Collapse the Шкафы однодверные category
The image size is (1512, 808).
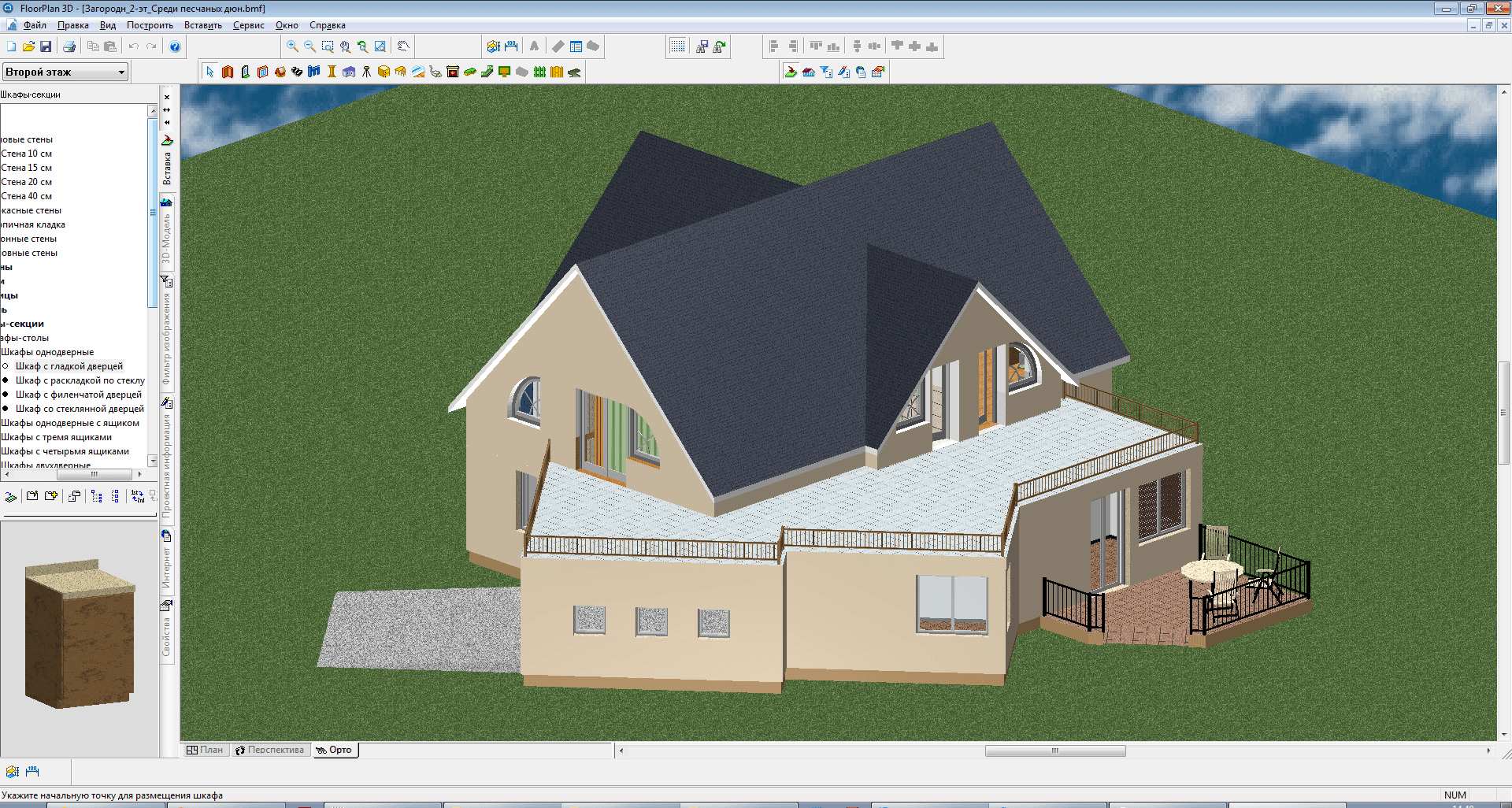47,352
